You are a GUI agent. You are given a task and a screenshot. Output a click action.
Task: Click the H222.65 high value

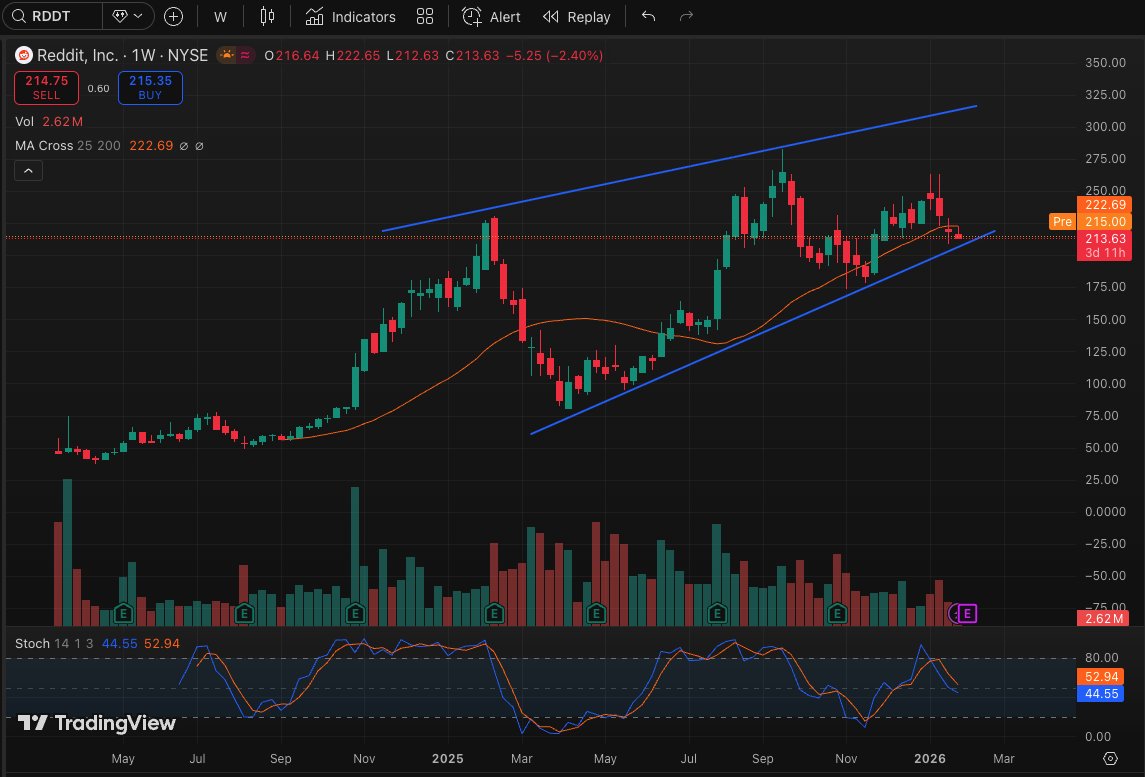pyautogui.click(x=353, y=56)
